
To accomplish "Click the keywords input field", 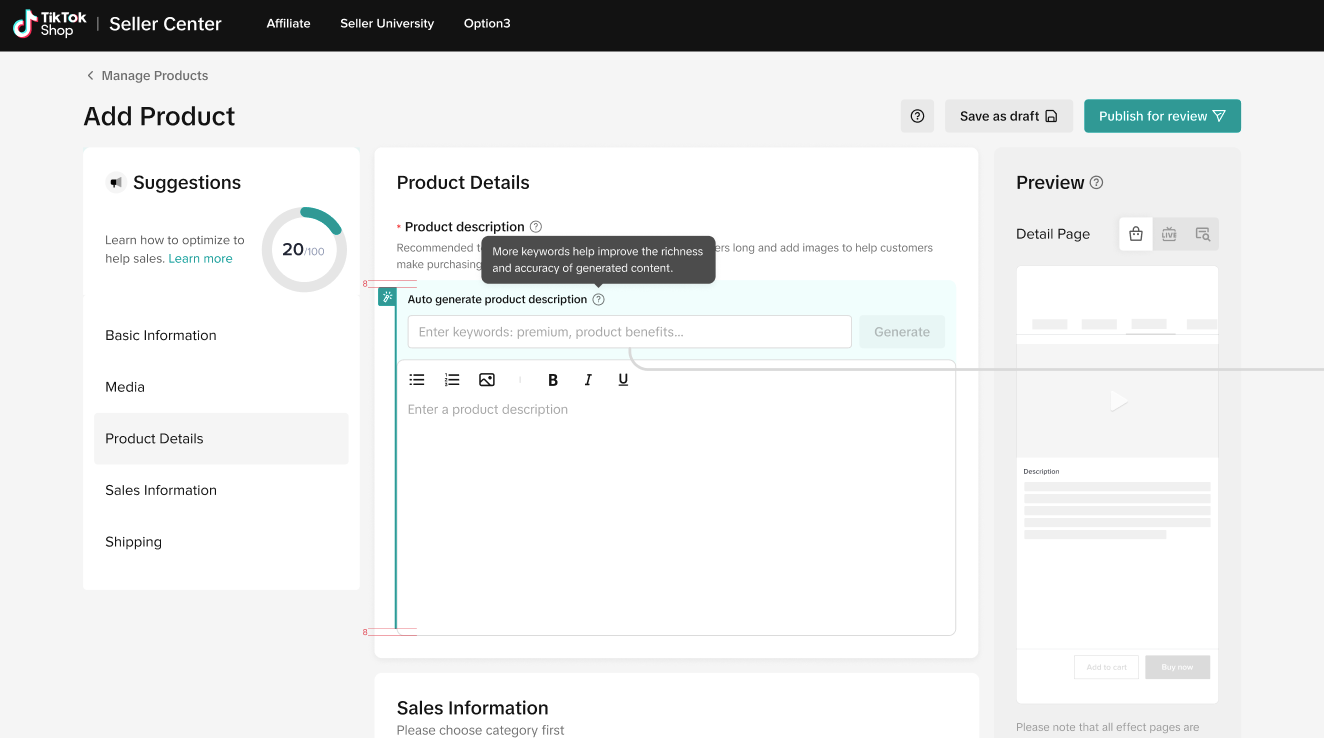I will click(x=629, y=332).
